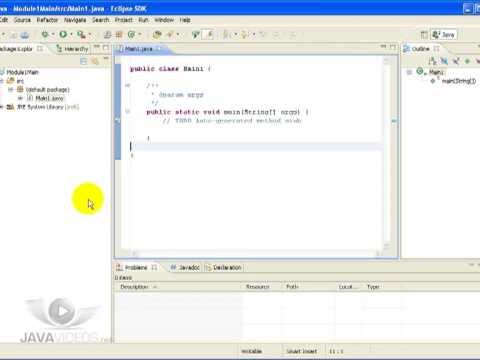Click the Last Edit Location icon

click(x=263, y=34)
